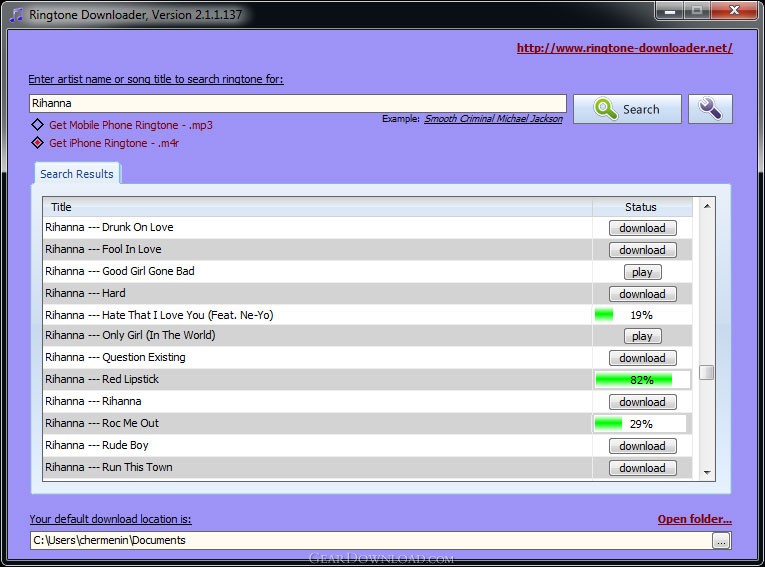Click the Search button

point(627,109)
